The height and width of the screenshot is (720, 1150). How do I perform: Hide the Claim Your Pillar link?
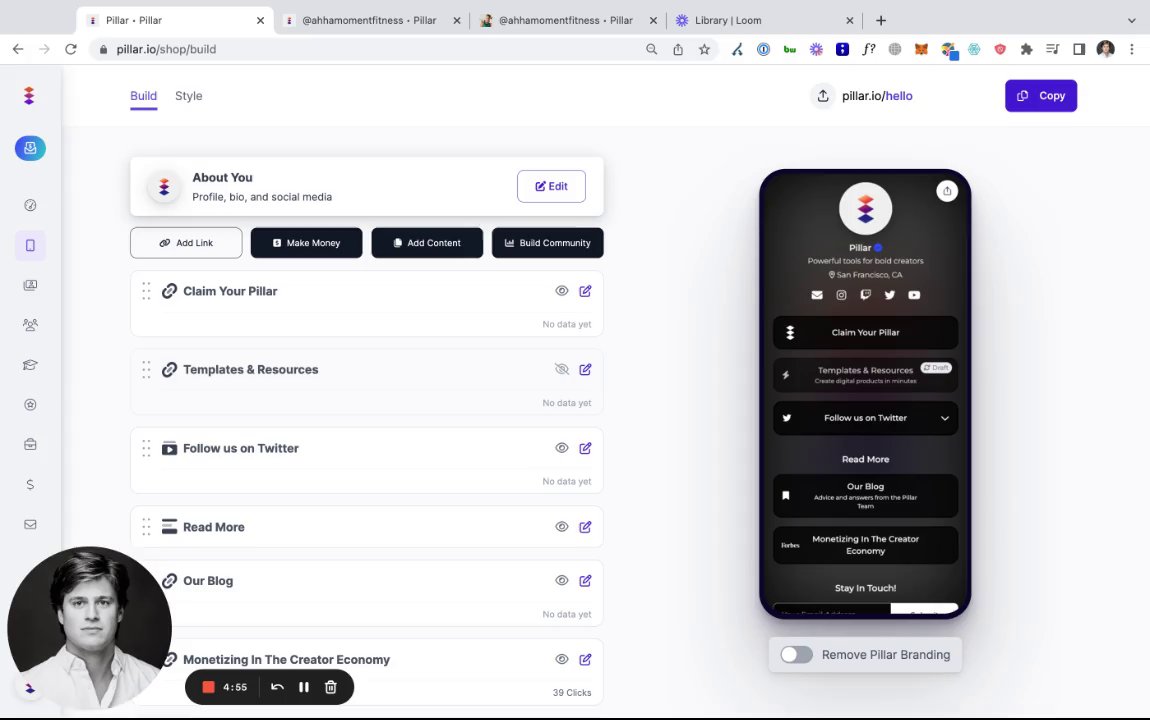pos(562,291)
